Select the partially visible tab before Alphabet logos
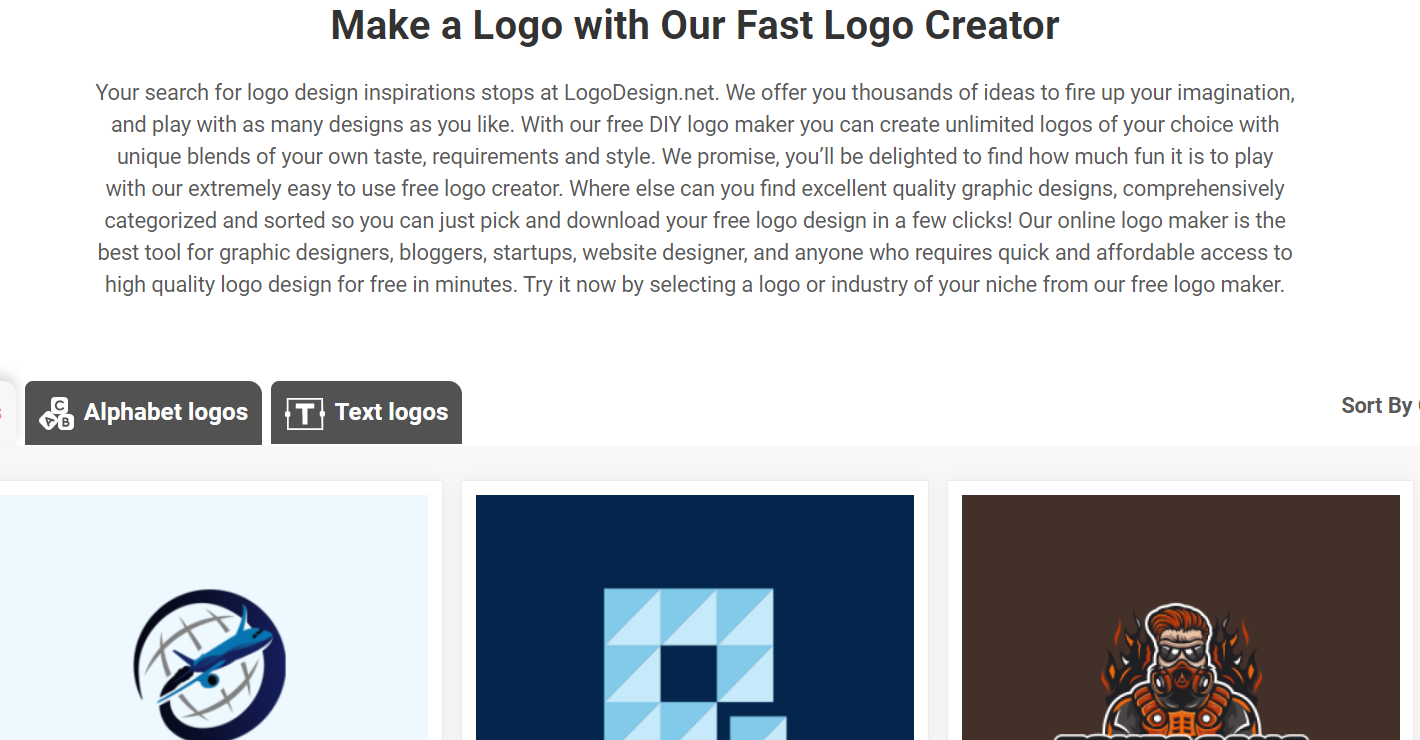Viewport: 1420px width, 740px height. click(7, 413)
